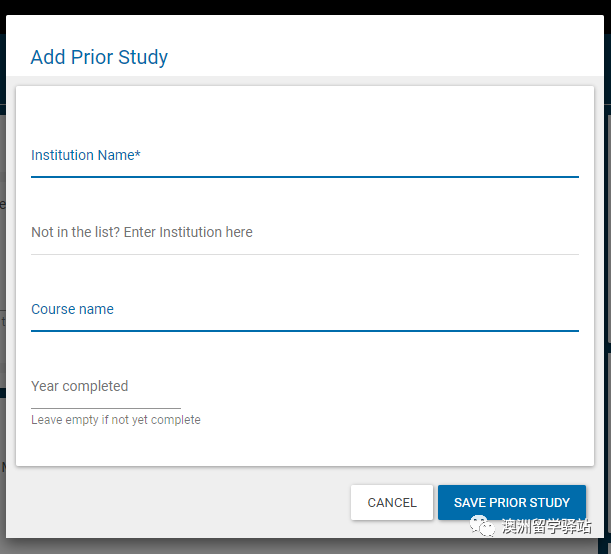Click the asterisk after Institution Name
This screenshot has height=554, width=611.
138,155
